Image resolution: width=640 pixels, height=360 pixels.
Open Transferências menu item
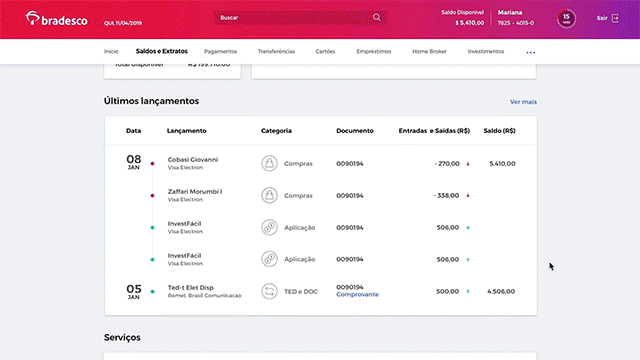276,51
